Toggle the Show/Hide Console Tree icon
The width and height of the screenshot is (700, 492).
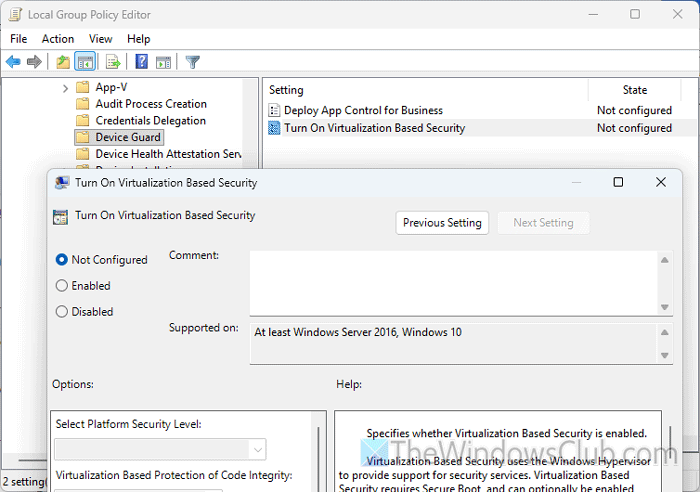click(85, 62)
